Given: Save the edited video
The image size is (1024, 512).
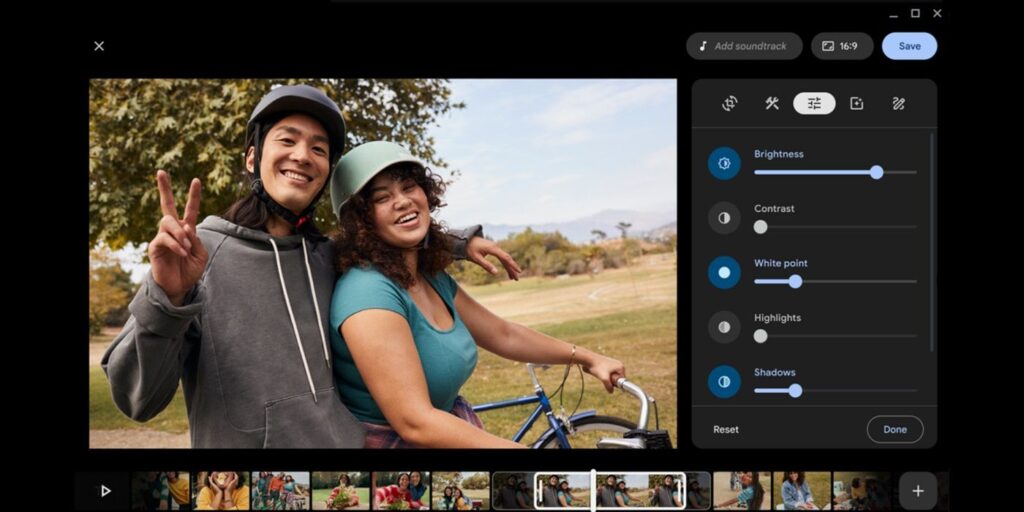Looking at the screenshot, I should [x=909, y=46].
